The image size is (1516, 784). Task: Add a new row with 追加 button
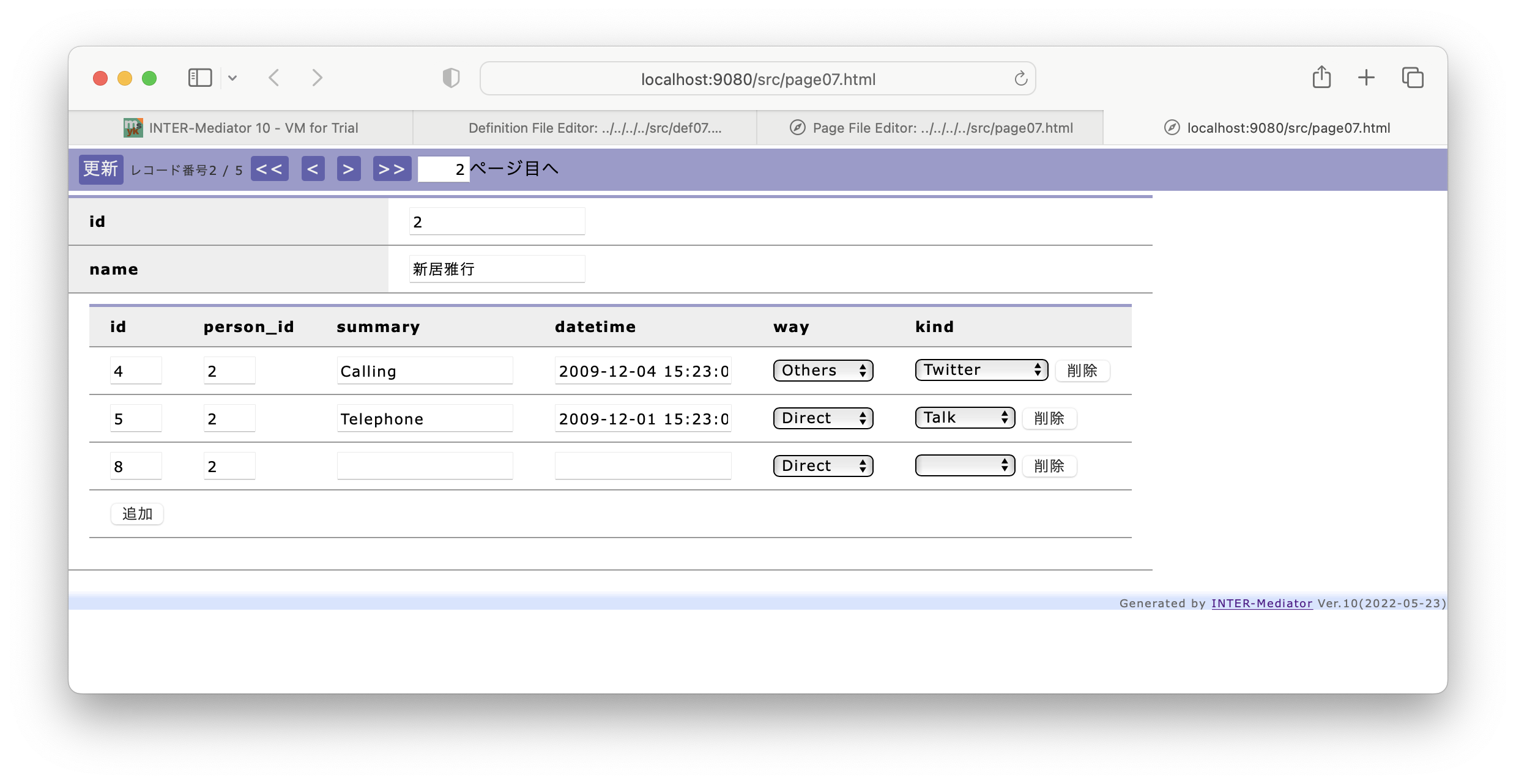(x=137, y=514)
